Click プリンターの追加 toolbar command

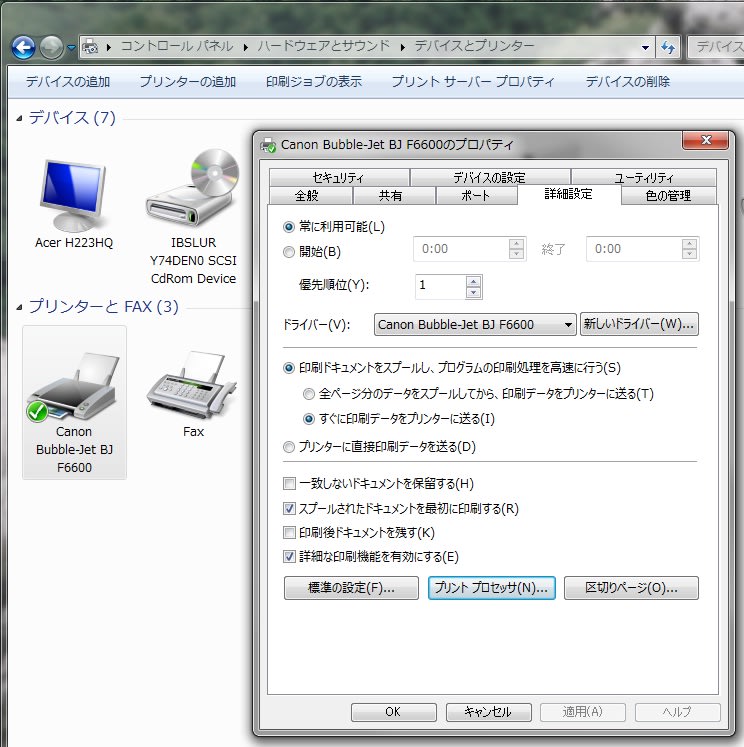click(188, 81)
